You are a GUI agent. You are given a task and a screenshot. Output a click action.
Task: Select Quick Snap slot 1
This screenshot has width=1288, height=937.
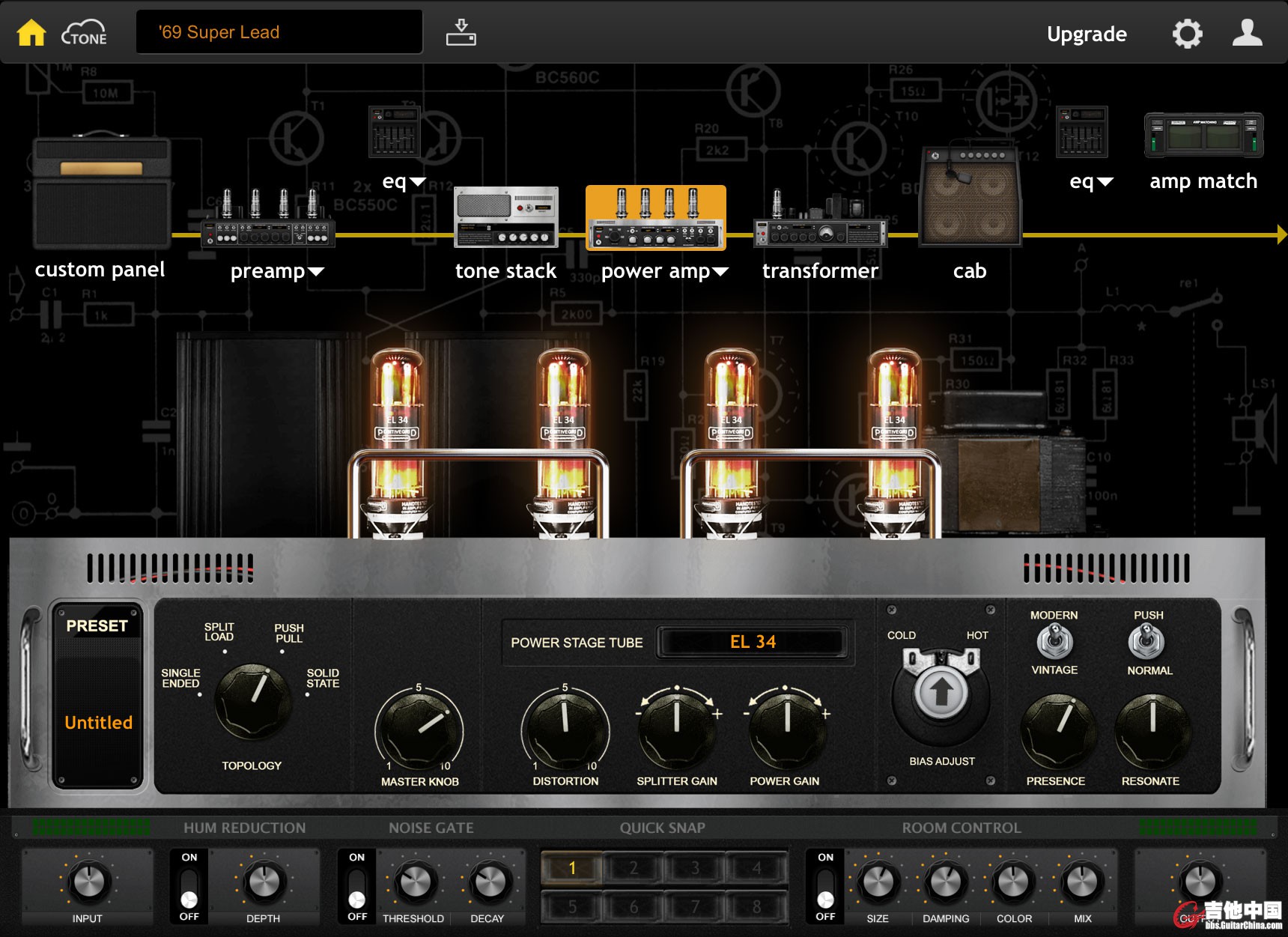[x=572, y=868]
